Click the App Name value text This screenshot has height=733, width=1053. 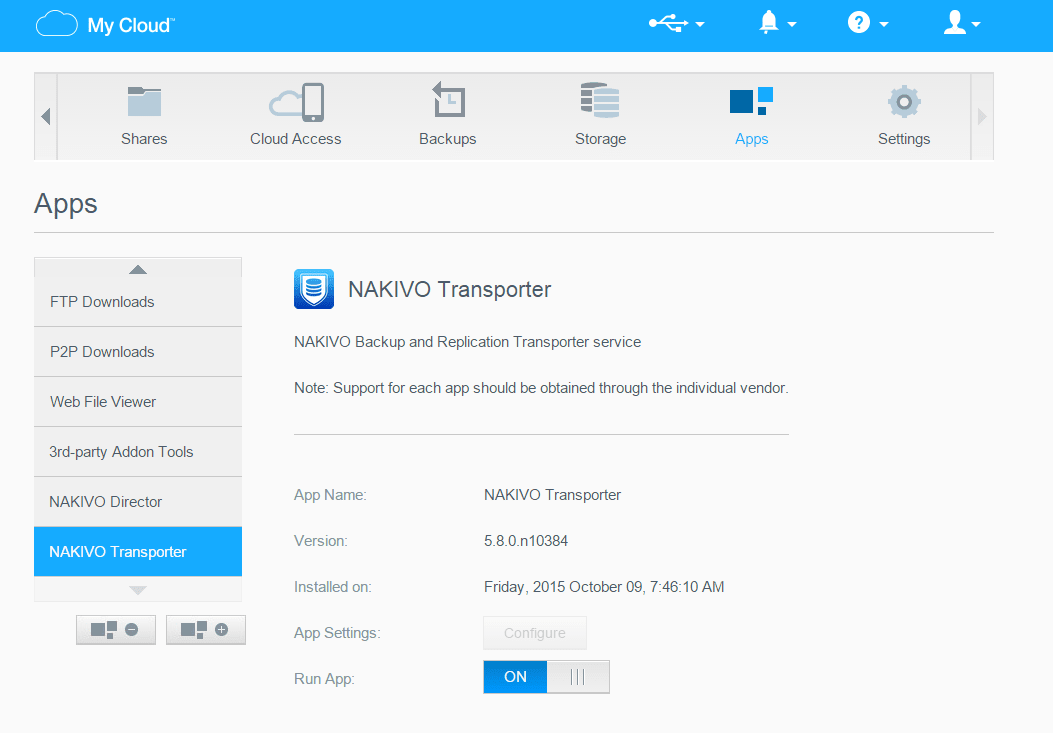tap(552, 495)
